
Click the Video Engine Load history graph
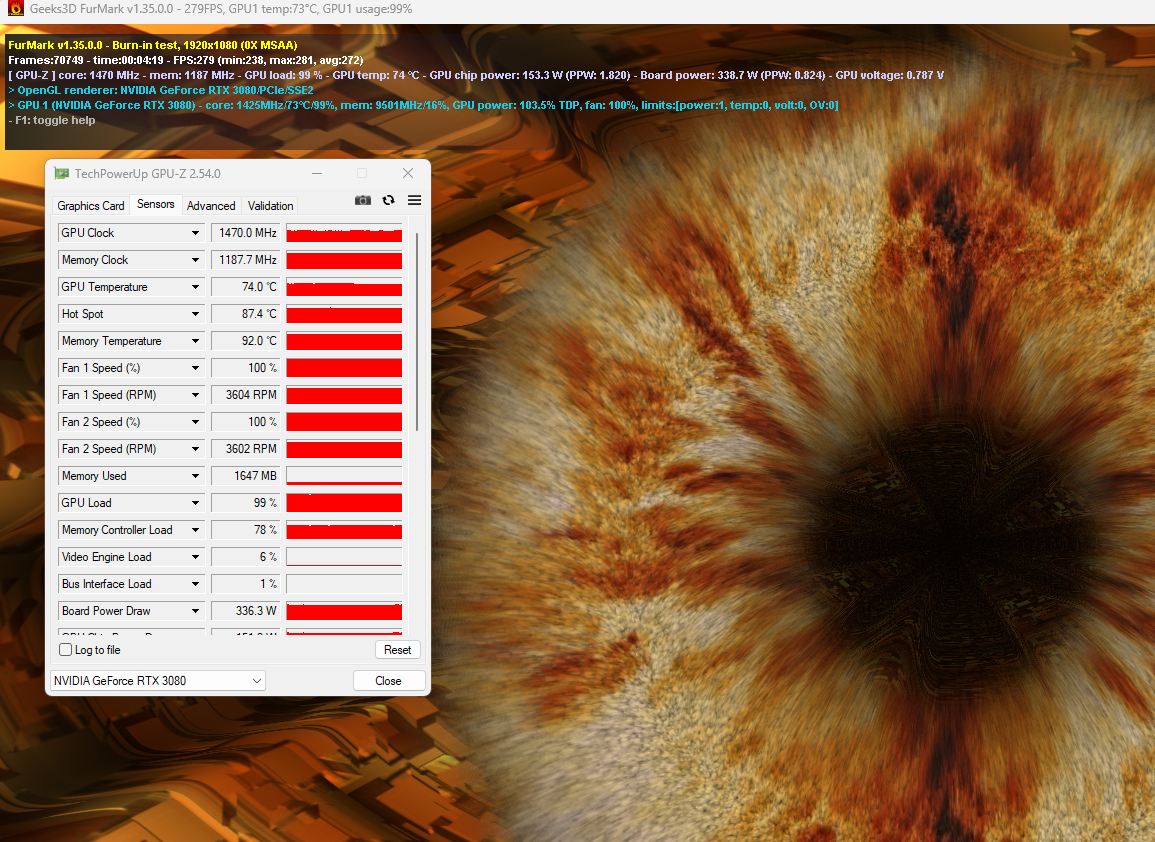pos(344,557)
